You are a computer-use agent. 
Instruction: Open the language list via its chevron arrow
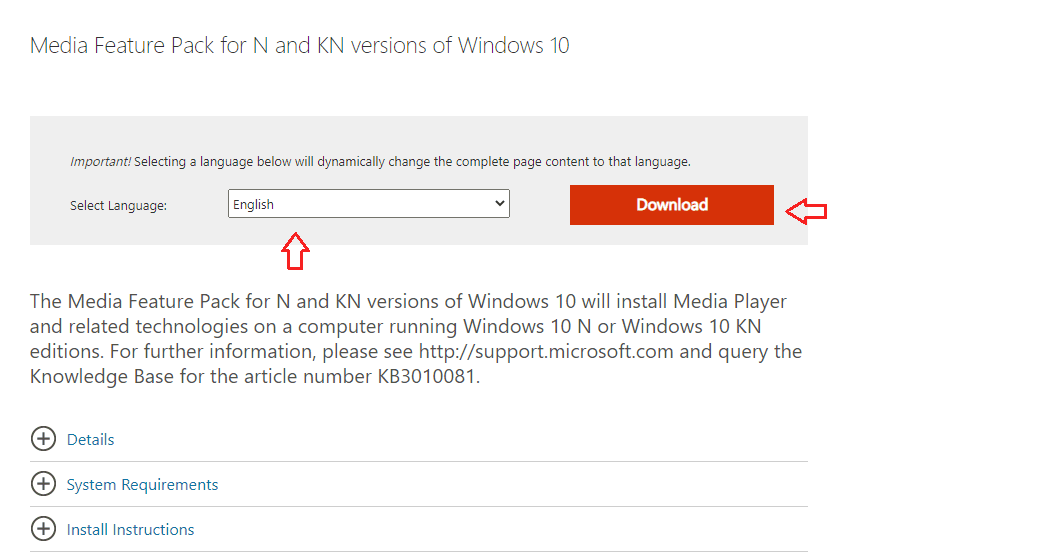tap(500, 204)
